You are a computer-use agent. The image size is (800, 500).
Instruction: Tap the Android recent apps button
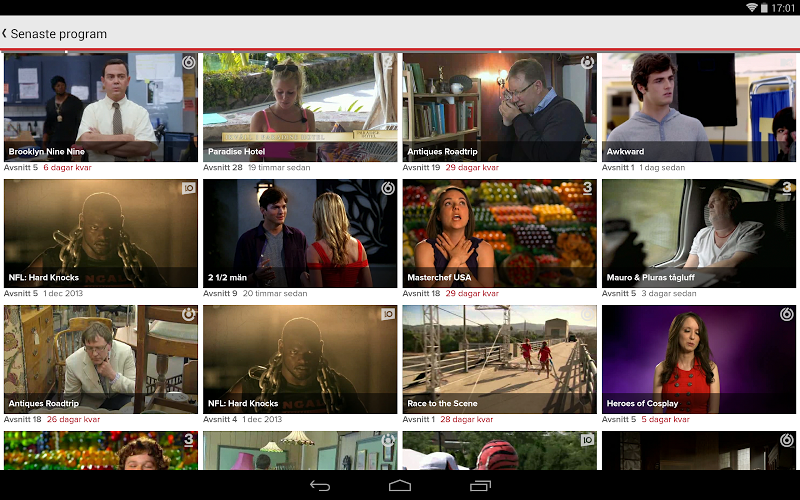point(480,486)
